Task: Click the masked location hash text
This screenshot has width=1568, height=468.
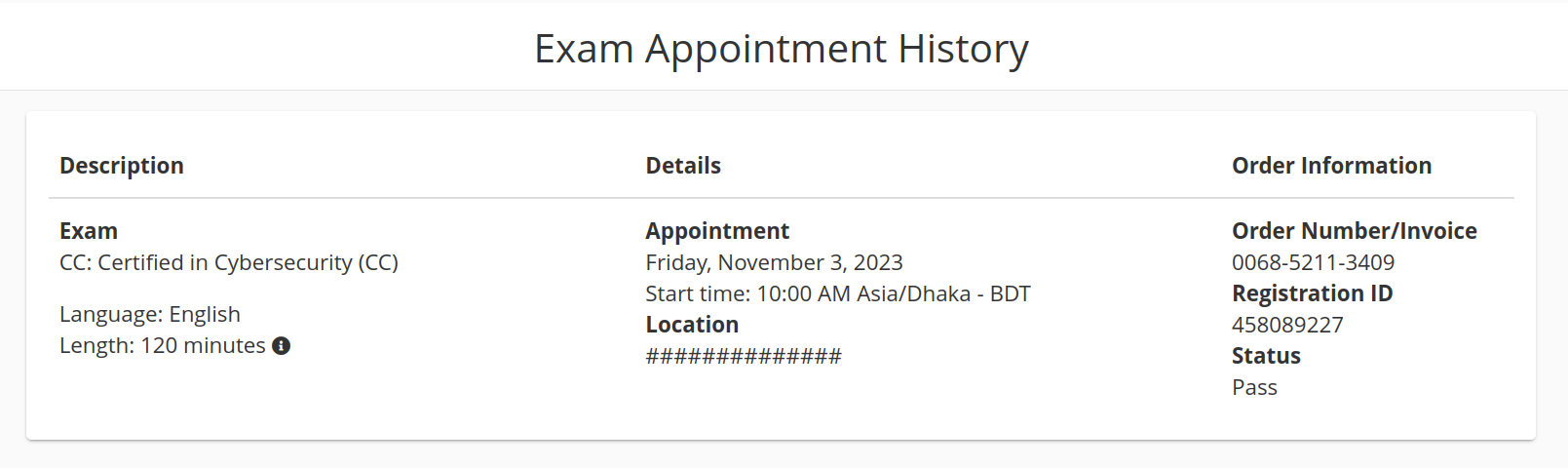Action: click(744, 356)
